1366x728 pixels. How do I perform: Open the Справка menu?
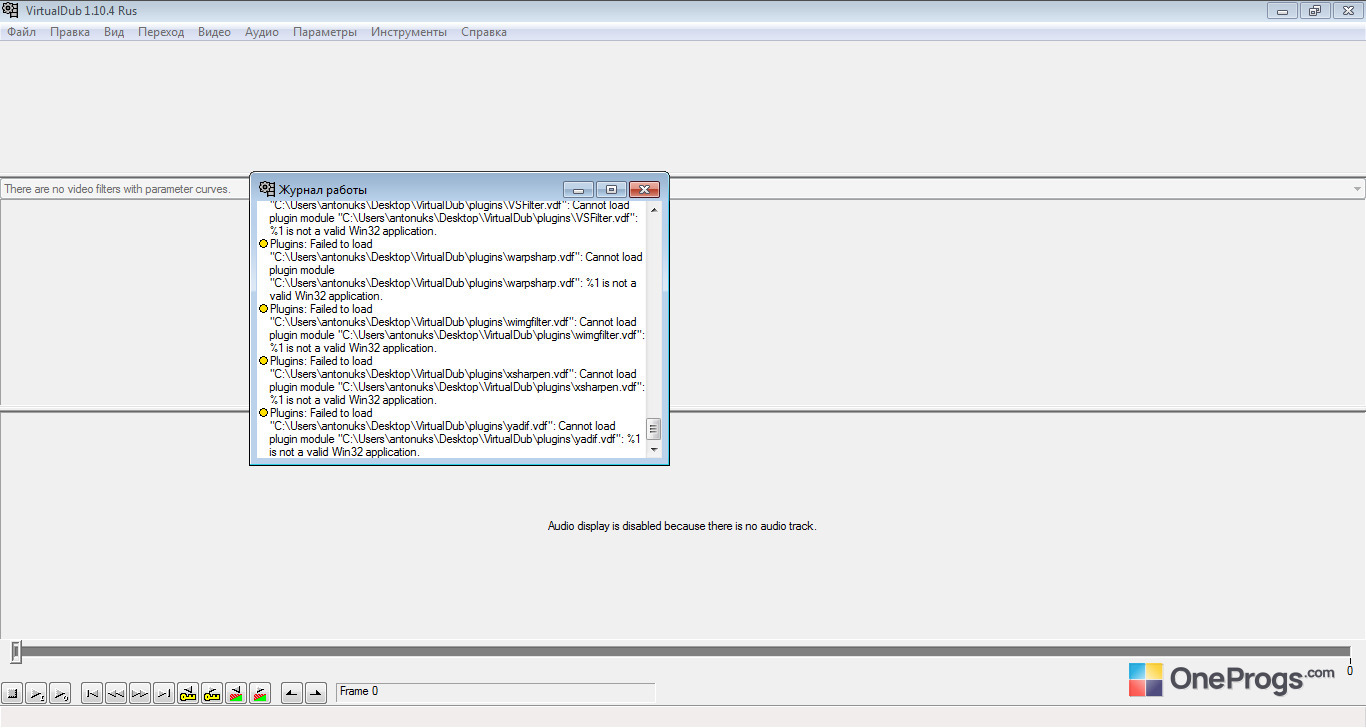tap(484, 32)
